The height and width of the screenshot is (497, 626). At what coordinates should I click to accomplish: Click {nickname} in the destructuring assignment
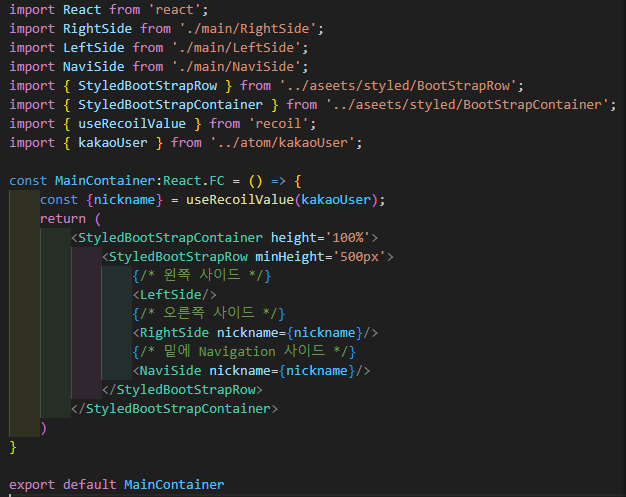coord(124,200)
